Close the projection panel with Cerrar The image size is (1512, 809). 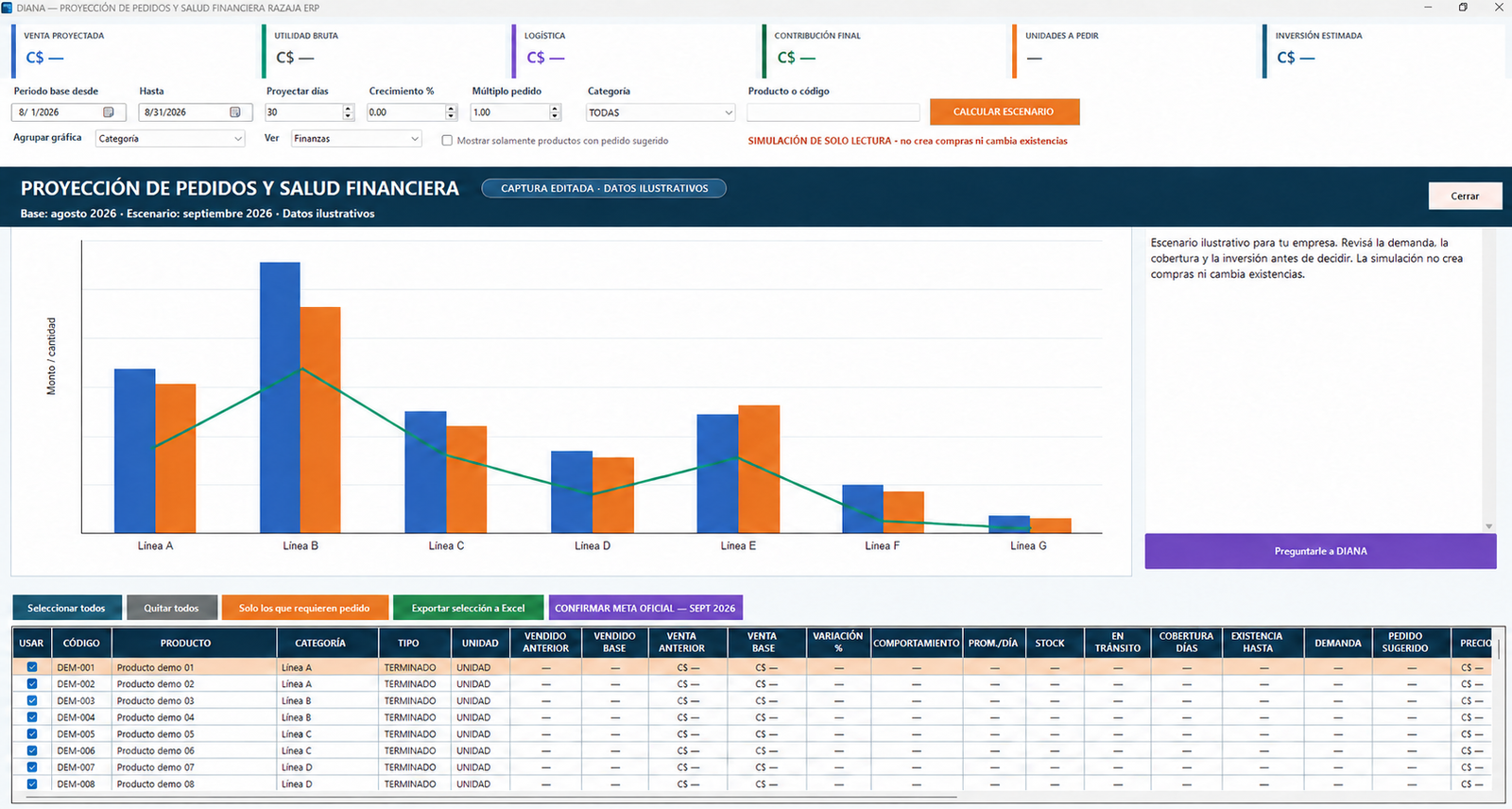point(1465,196)
